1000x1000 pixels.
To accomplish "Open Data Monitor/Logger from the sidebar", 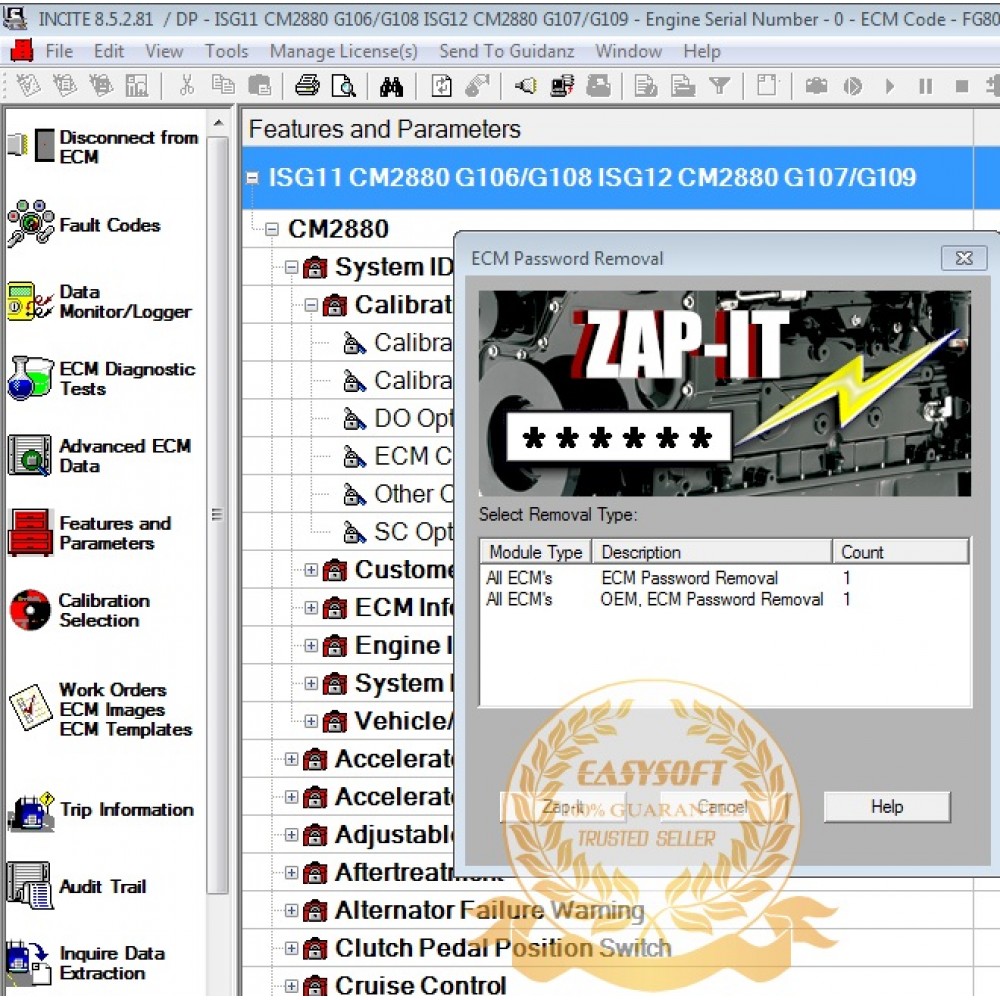I will (99, 302).
